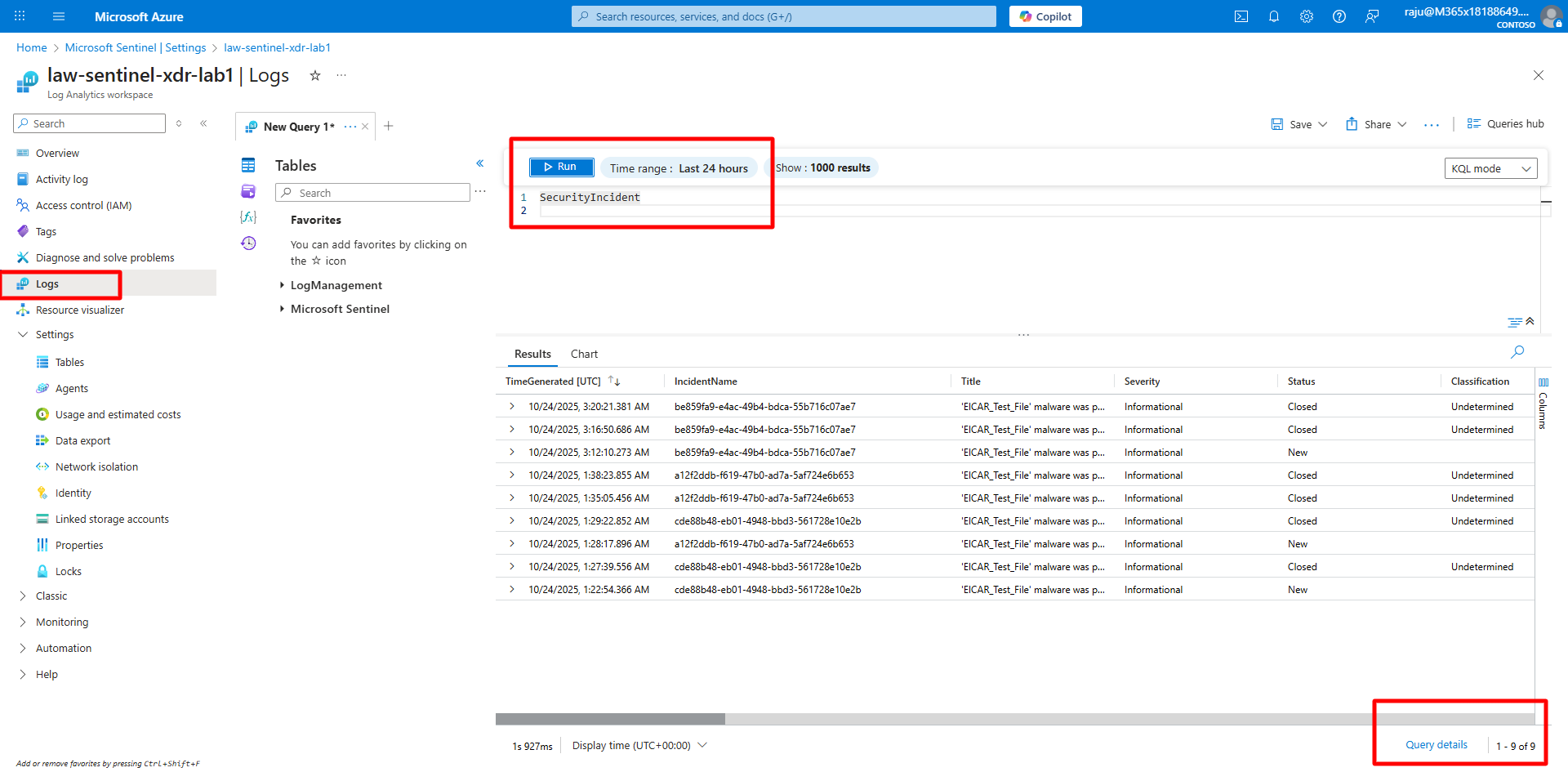
Task: Open the Columns side panel
Action: 1543,403
